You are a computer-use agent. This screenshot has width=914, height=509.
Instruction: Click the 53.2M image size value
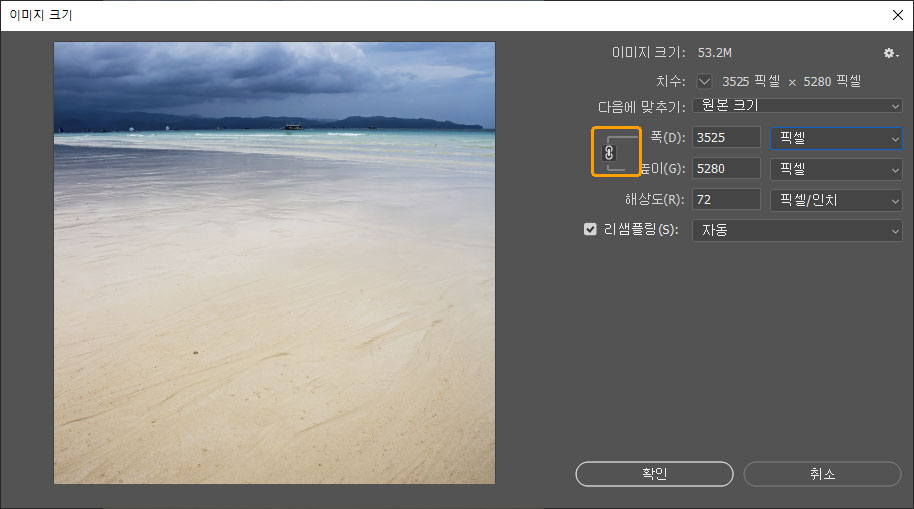pos(715,52)
